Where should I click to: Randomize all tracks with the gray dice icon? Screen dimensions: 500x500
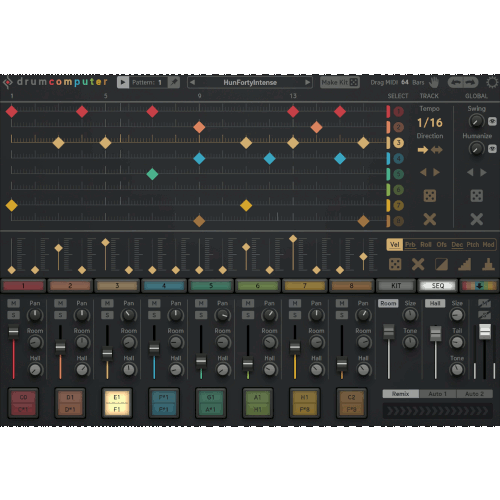point(477,196)
